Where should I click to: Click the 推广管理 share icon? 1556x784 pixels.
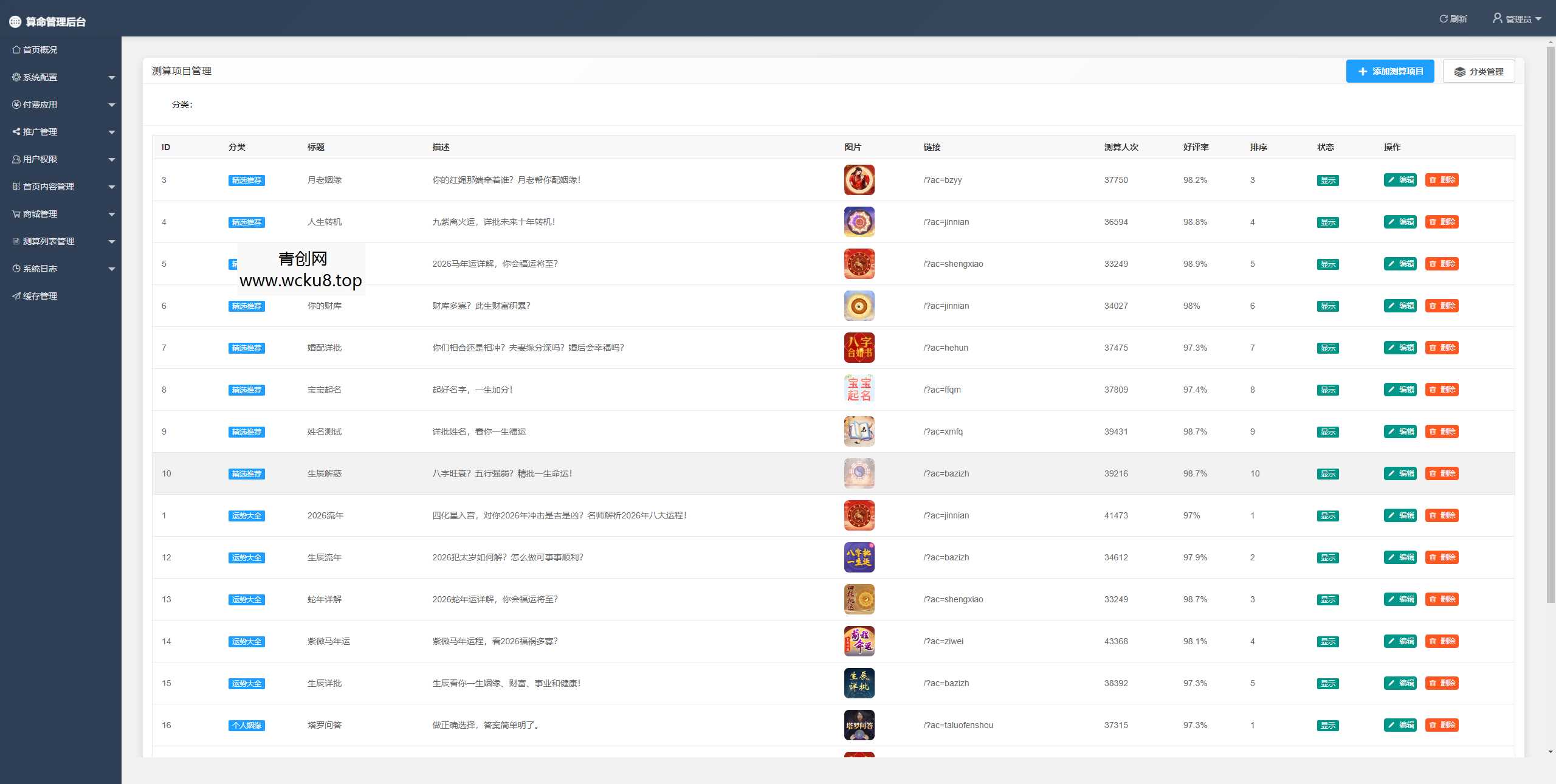tap(16, 132)
